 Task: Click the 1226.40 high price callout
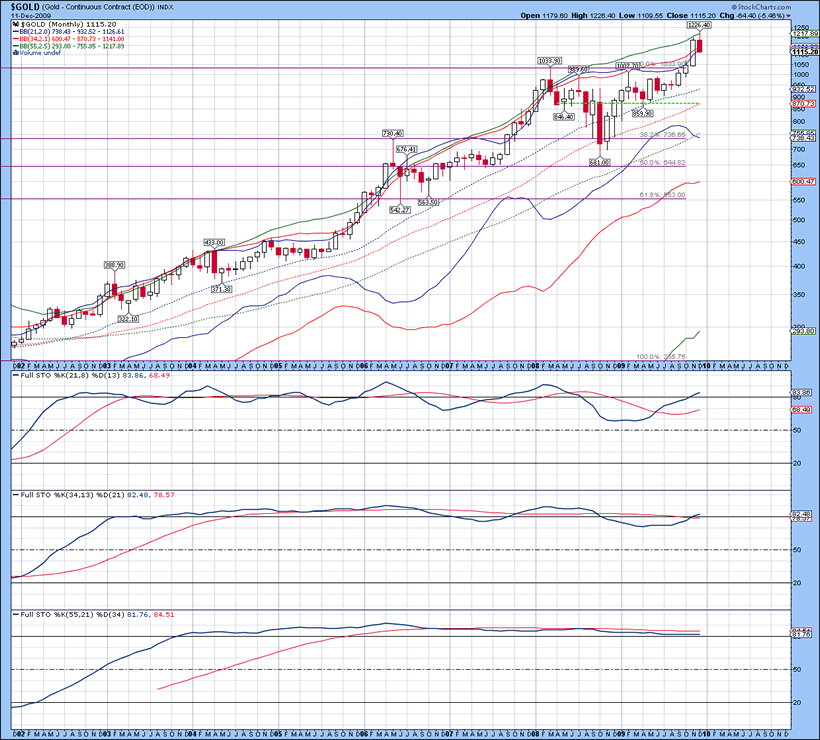tap(698, 25)
